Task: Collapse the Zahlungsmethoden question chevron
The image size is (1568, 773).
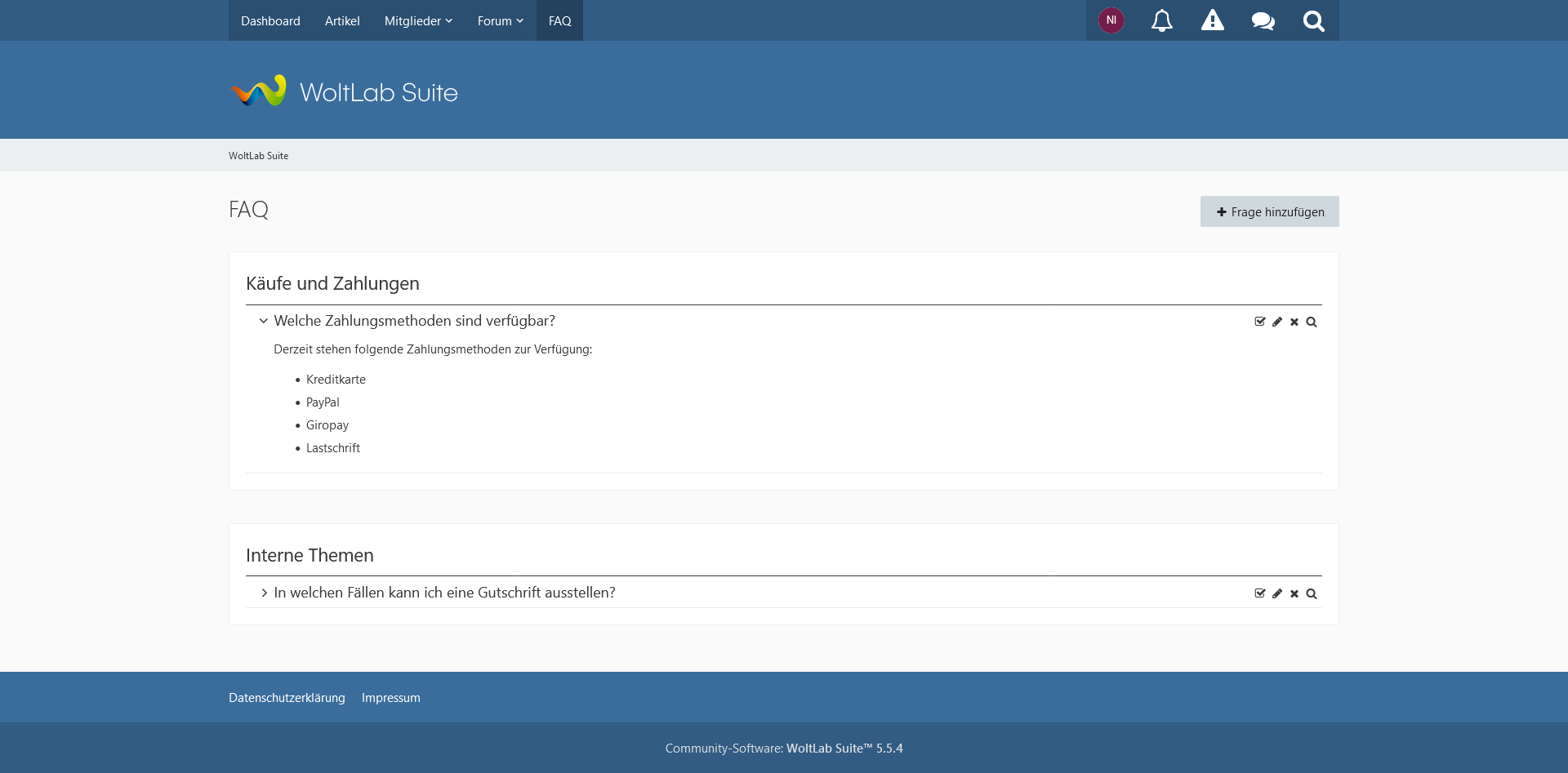Action: pyautogui.click(x=263, y=321)
